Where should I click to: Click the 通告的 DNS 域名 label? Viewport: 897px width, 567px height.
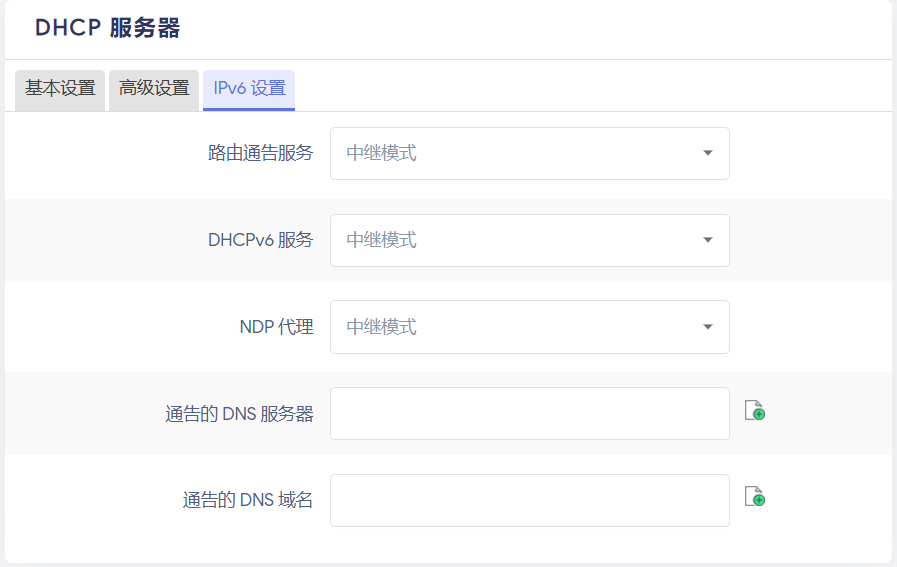248,500
